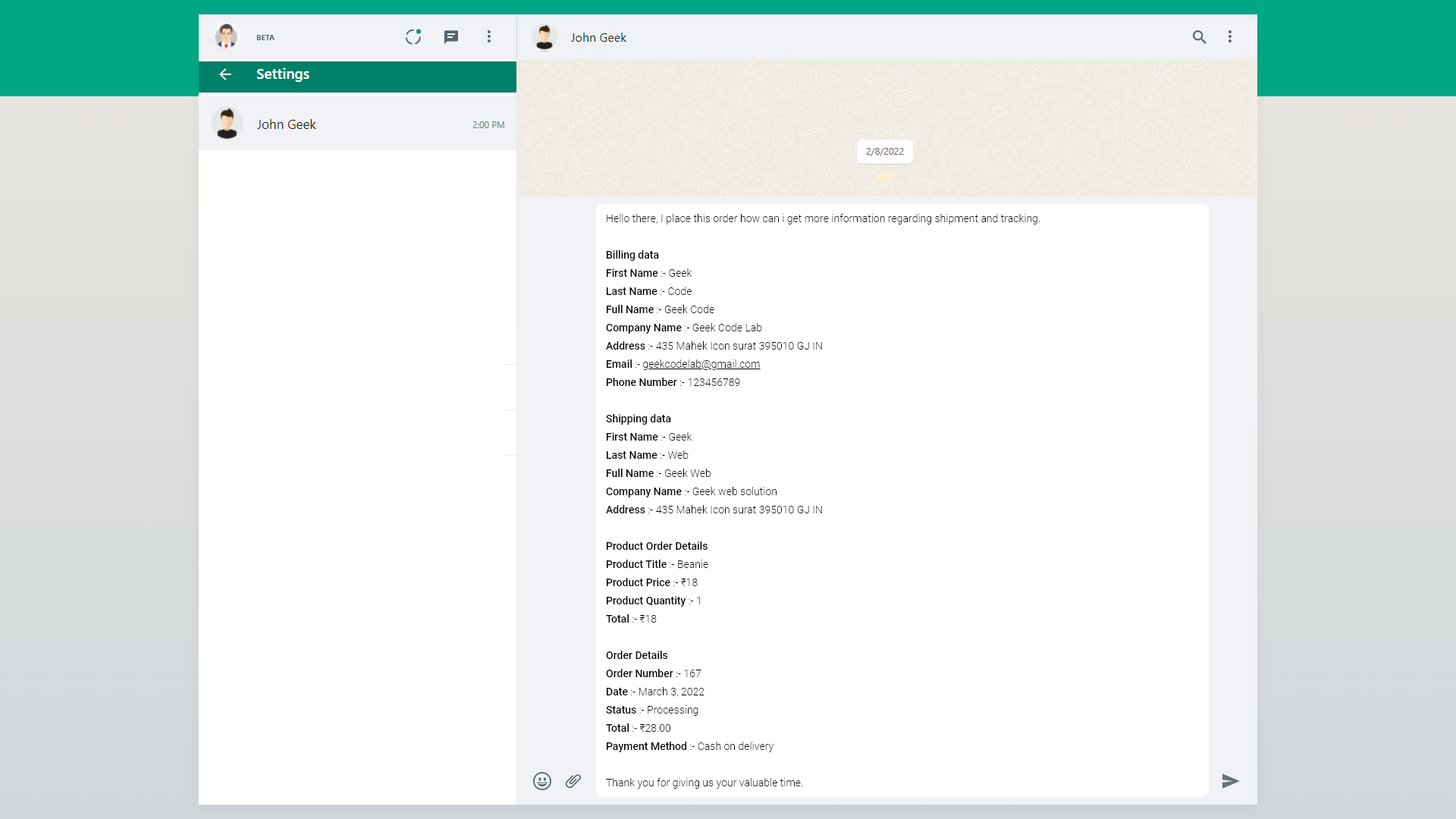Select the Shipping data heading
The height and width of the screenshot is (819, 1456).
point(639,419)
